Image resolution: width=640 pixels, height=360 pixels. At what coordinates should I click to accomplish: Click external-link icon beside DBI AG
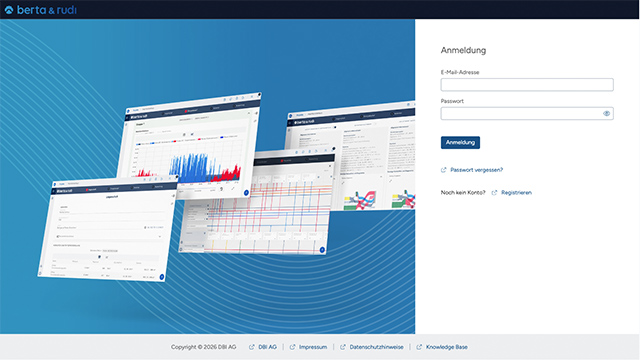click(x=251, y=347)
